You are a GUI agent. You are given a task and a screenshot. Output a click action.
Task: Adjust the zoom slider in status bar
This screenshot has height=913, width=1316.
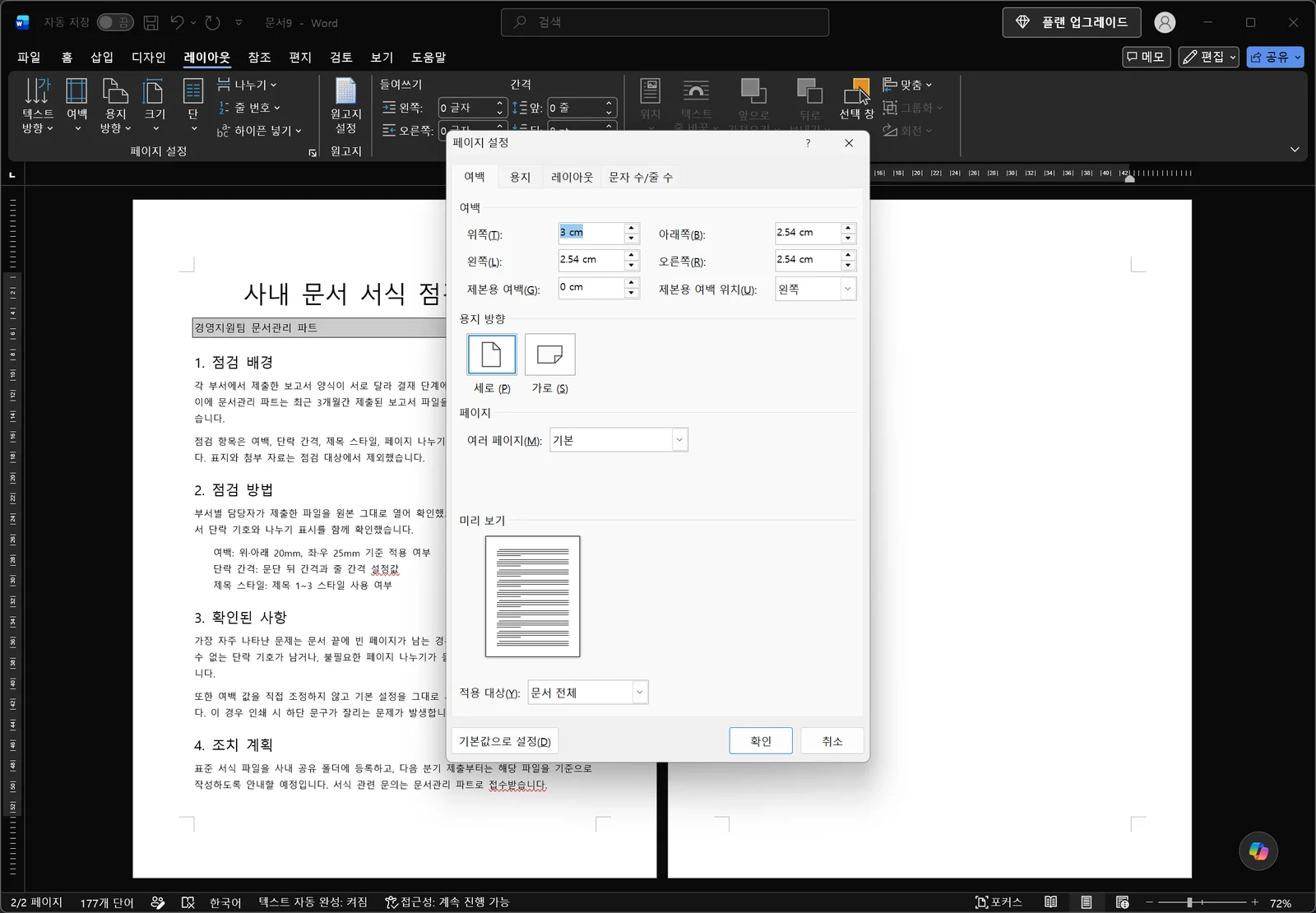[x=1189, y=902]
